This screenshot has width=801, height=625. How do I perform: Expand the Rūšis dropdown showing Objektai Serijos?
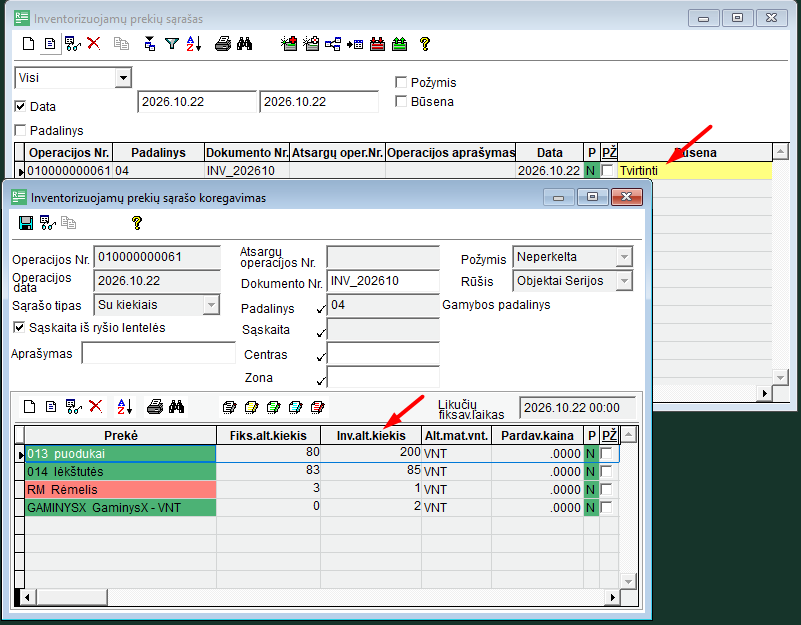click(x=624, y=281)
